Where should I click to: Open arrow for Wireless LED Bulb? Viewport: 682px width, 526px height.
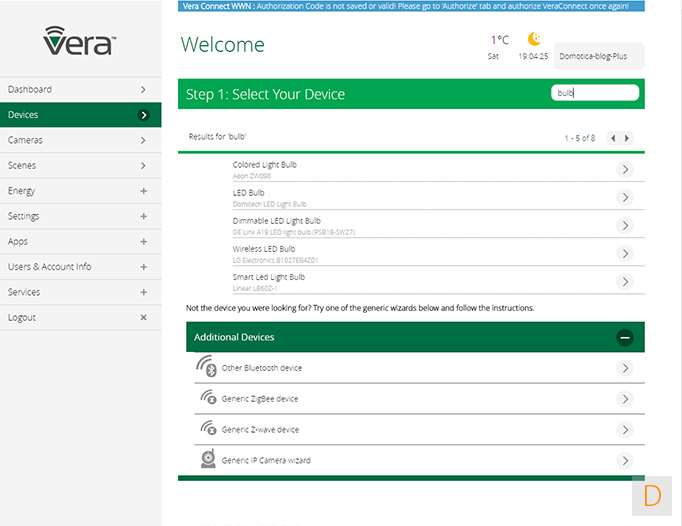(x=625, y=254)
